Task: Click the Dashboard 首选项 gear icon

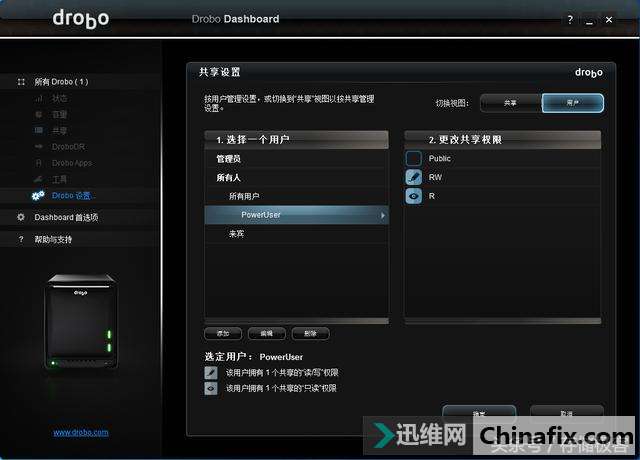Action: coord(21,217)
